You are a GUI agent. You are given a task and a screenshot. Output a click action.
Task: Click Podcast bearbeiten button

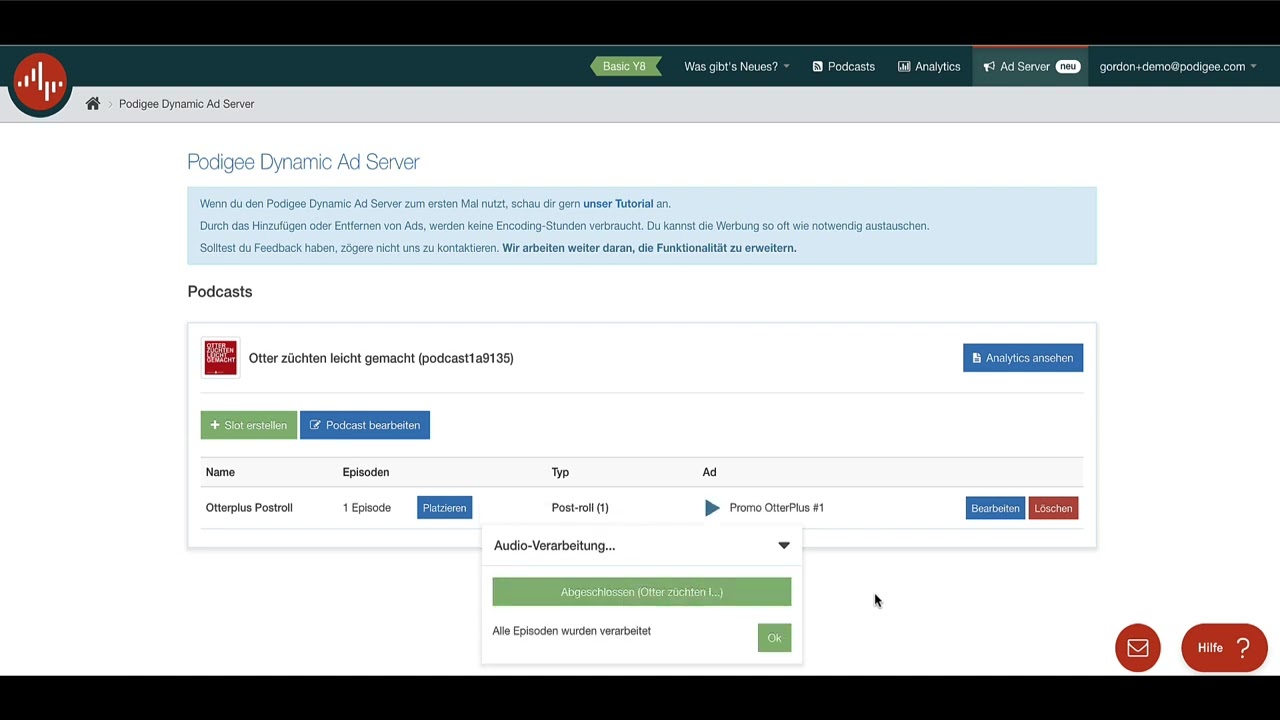tap(365, 425)
